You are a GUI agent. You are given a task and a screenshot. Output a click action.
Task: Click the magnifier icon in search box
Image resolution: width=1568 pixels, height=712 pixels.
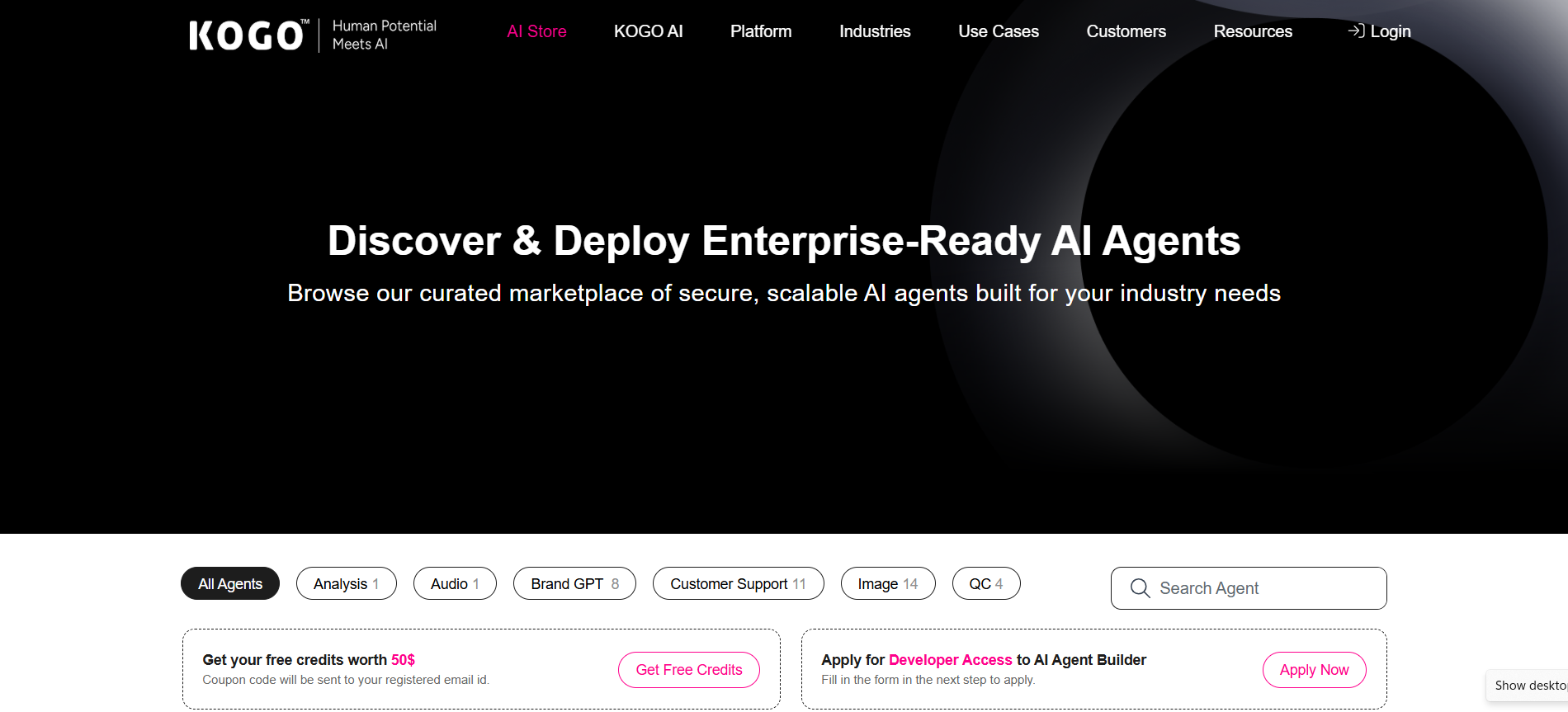click(1140, 588)
